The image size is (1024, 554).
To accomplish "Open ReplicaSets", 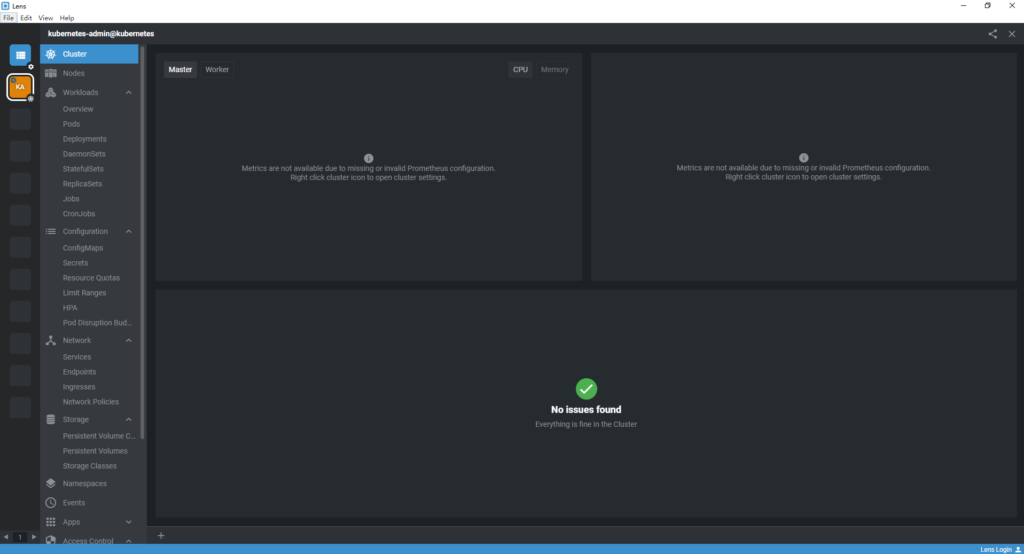I will pos(82,184).
